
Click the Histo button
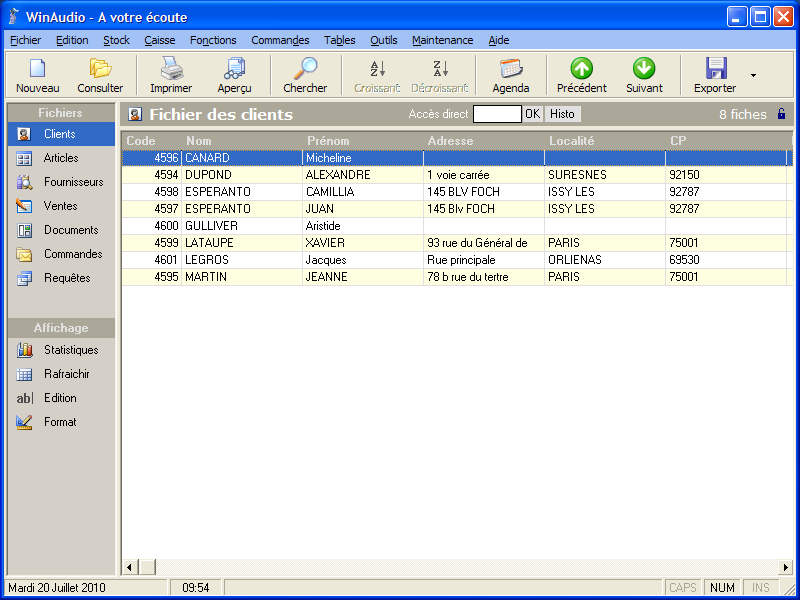563,114
